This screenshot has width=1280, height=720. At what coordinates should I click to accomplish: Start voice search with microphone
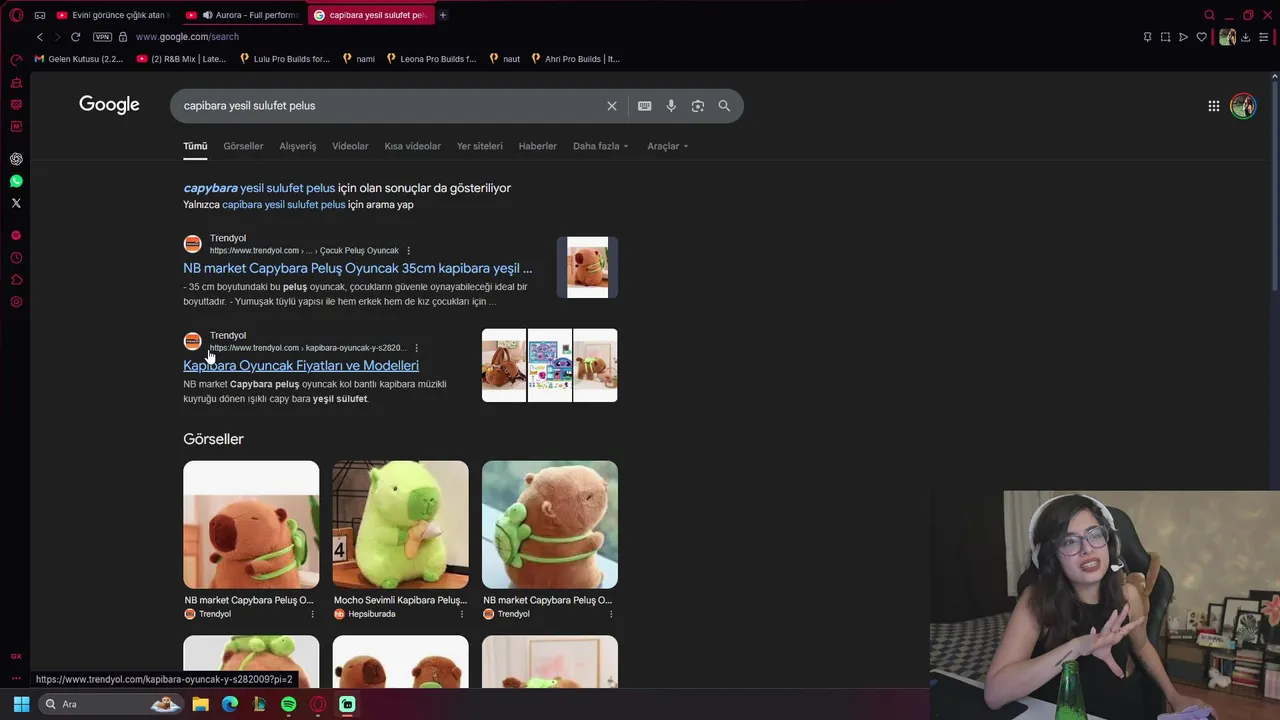671,106
